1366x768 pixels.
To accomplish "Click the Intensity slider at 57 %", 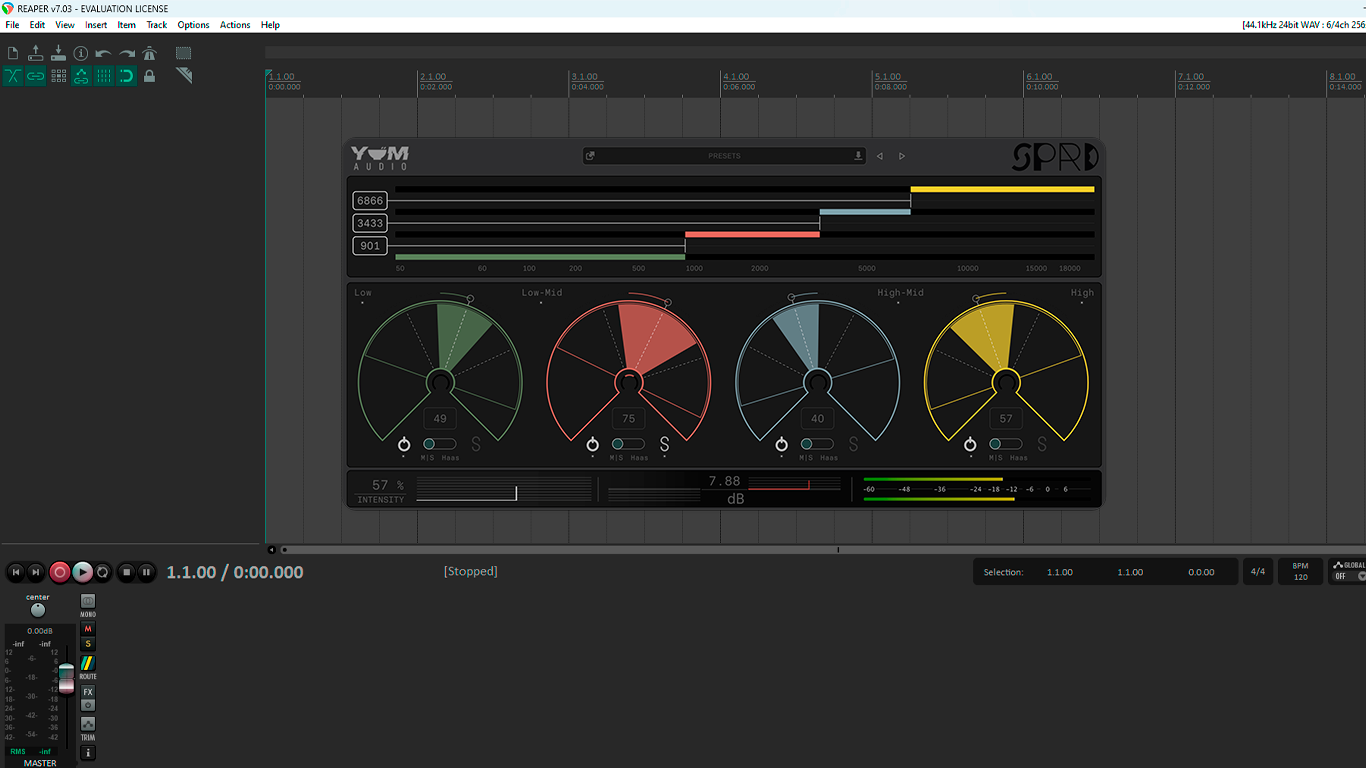I will pos(504,489).
